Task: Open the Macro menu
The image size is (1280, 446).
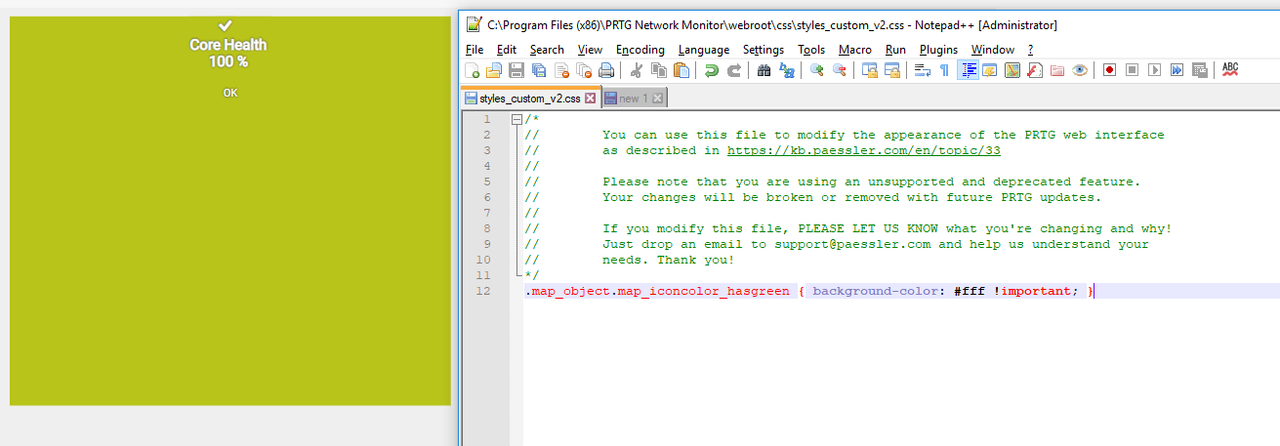Action: (855, 49)
